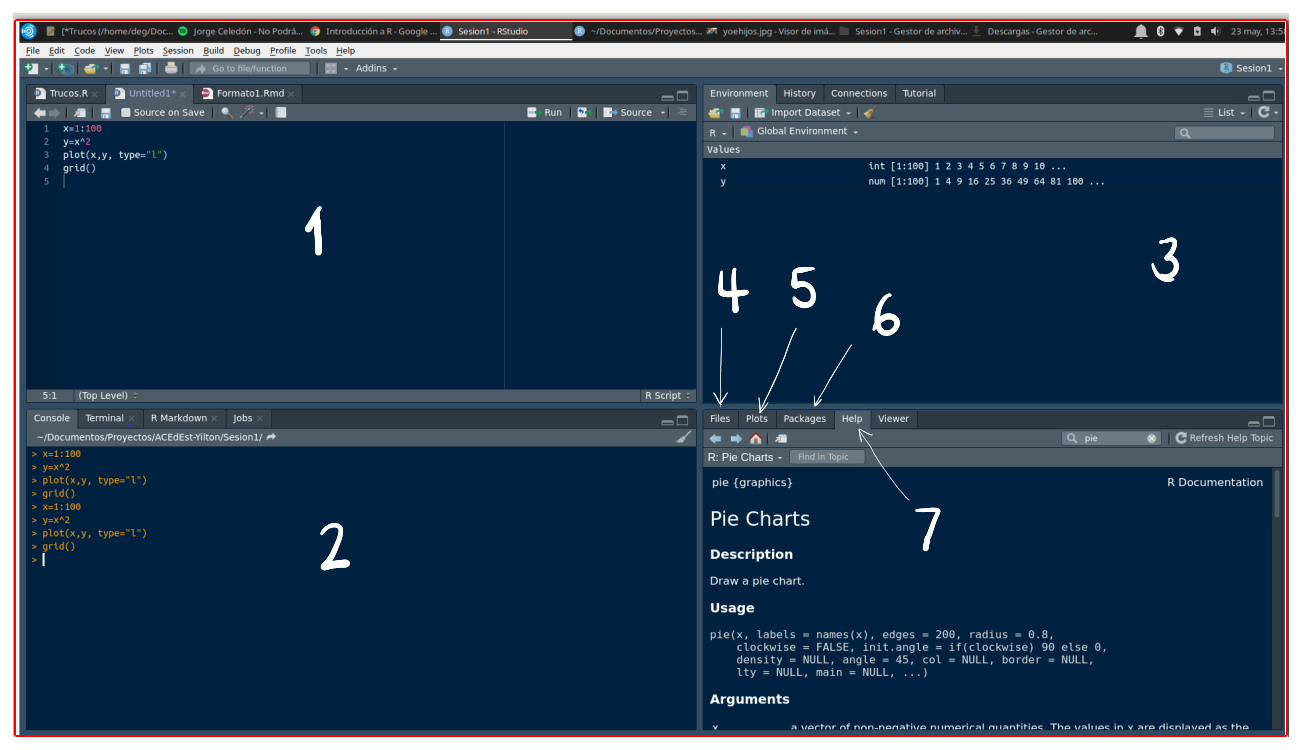Toggle the Source on Save checkbox
Screen dimensions: 1300x750
[126, 113]
